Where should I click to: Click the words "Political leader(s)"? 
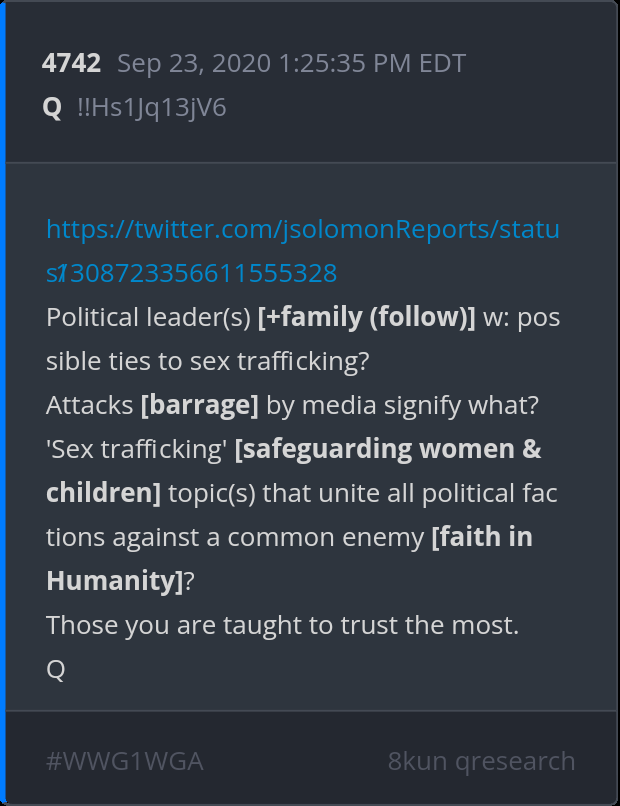tap(148, 317)
